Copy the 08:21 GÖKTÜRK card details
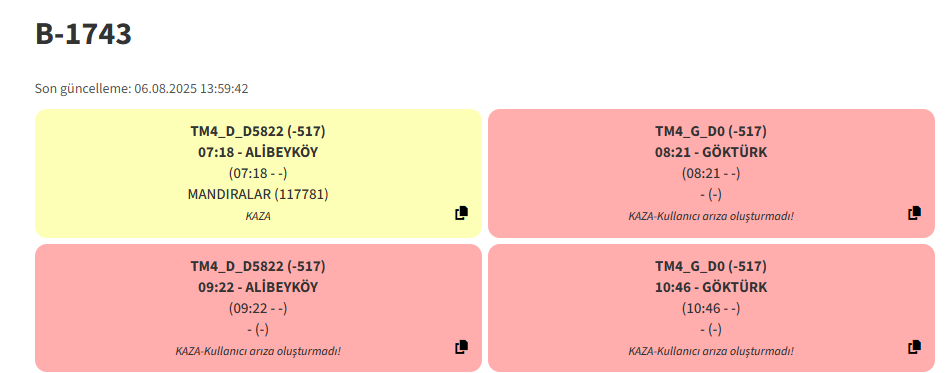Image resolution: width=949 pixels, height=373 pixels. pyautogui.click(x=915, y=213)
